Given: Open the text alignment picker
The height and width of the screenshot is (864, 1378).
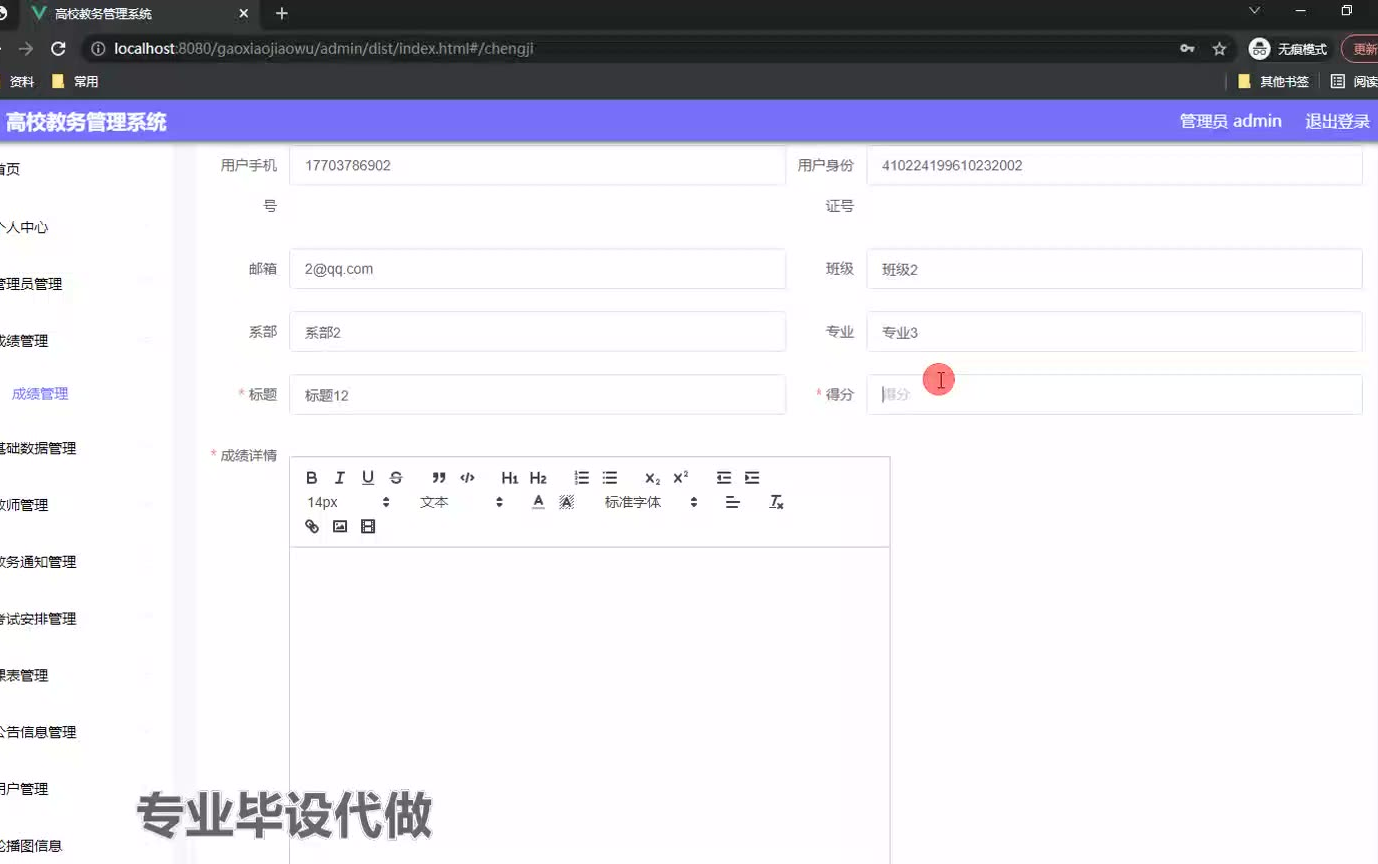Looking at the screenshot, I should (733, 502).
